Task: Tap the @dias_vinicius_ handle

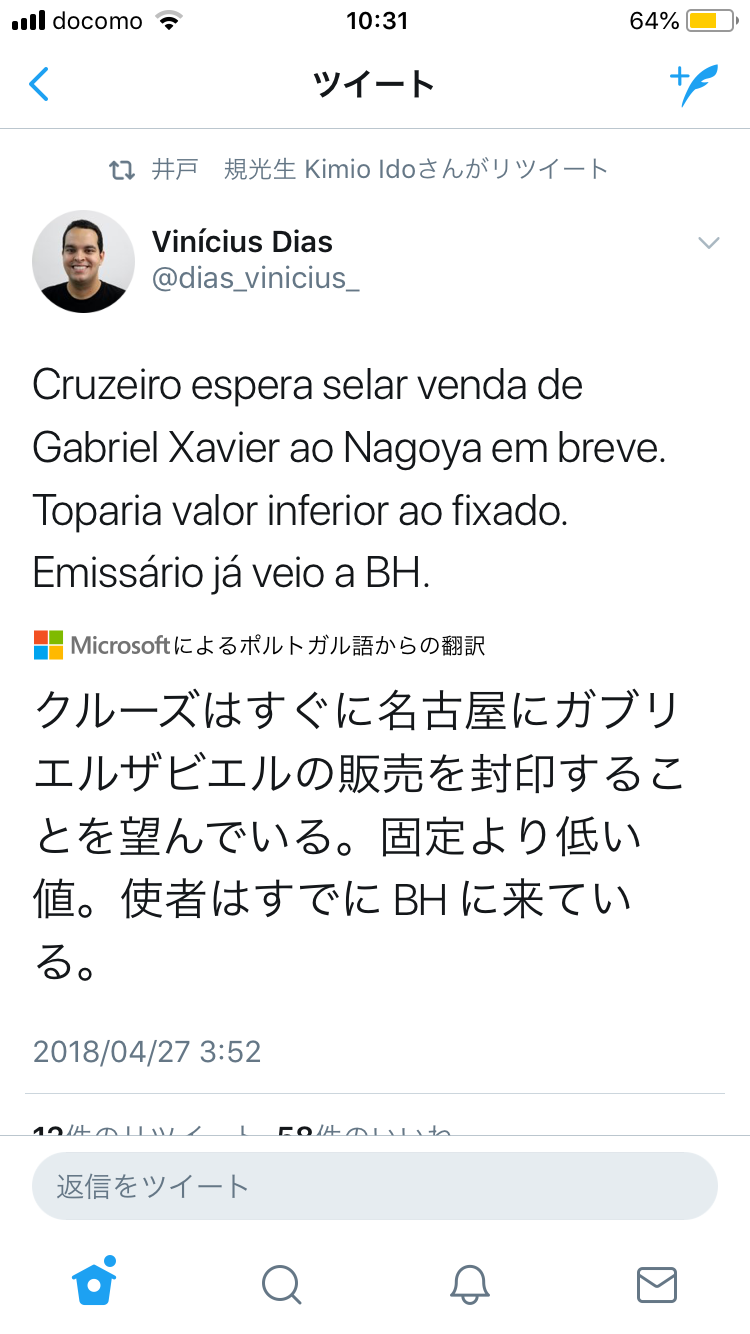Action: [255, 279]
